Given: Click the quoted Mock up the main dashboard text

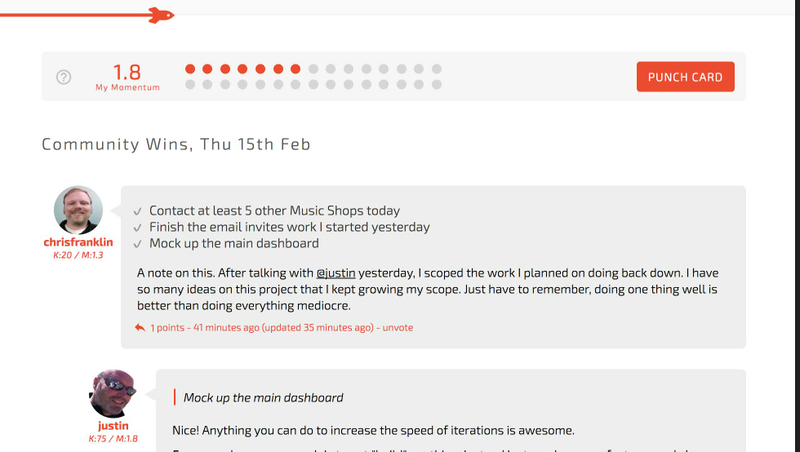Looking at the screenshot, I should [263, 397].
